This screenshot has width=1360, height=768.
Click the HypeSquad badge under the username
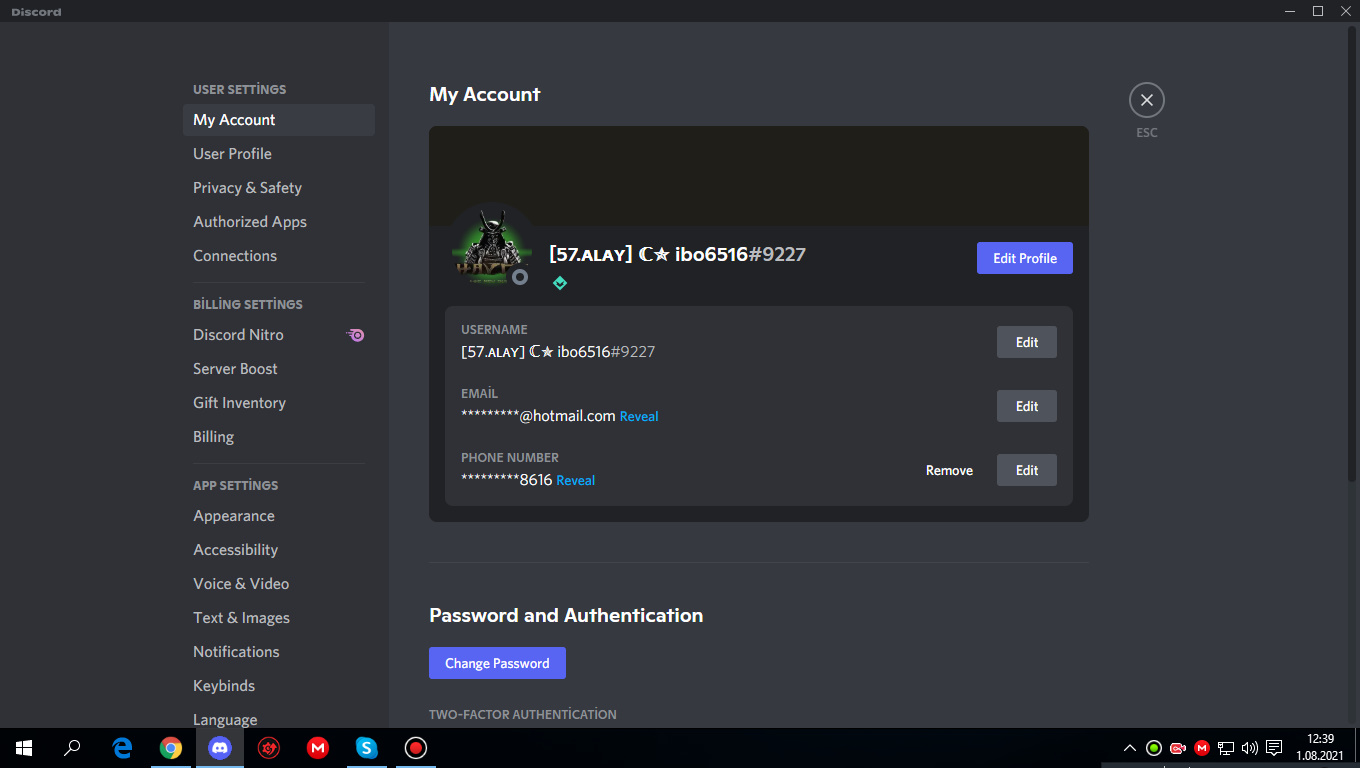(x=560, y=283)
